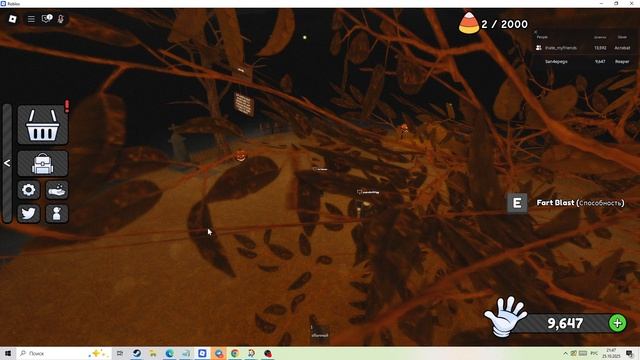The height and width of the screenshot is (360, 640).
Task: Click the white glove hand icon
Action: click(x=505, y=317)
